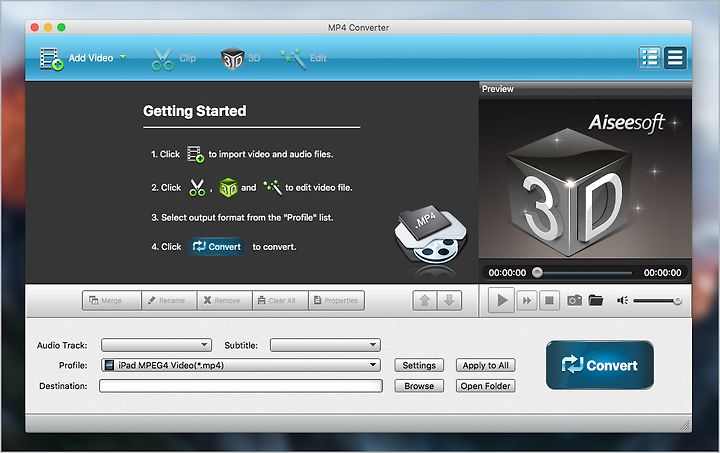Click the Open Folder button
The width and height of the screenshot is (720, 453).
(x=485, y=386)
